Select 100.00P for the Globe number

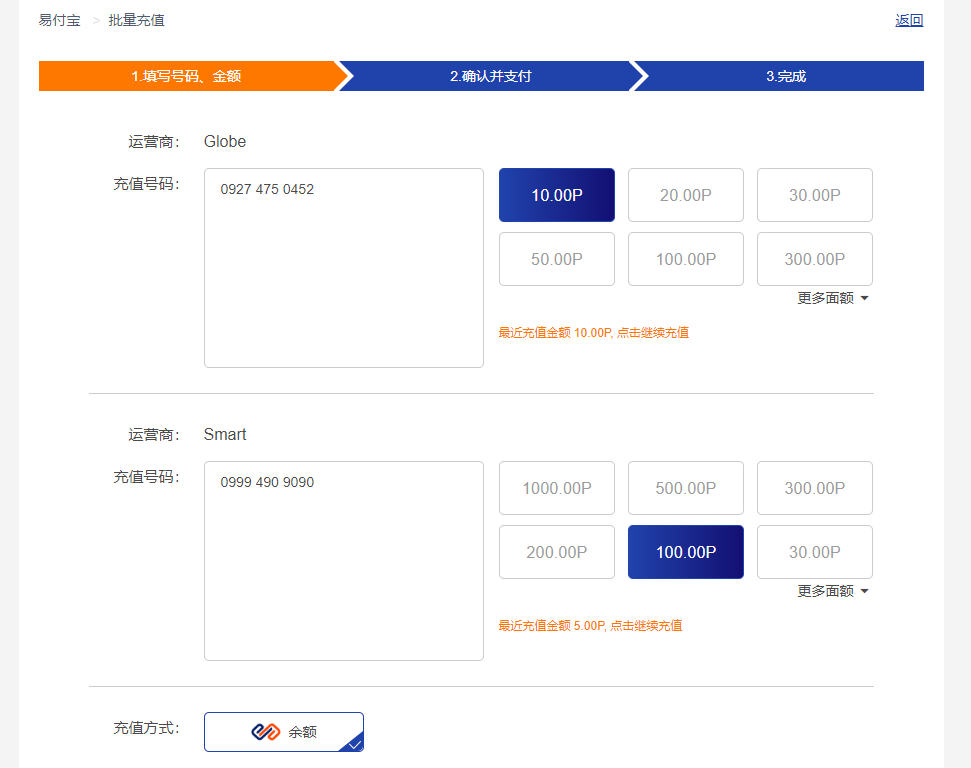[x=685, y=259]
